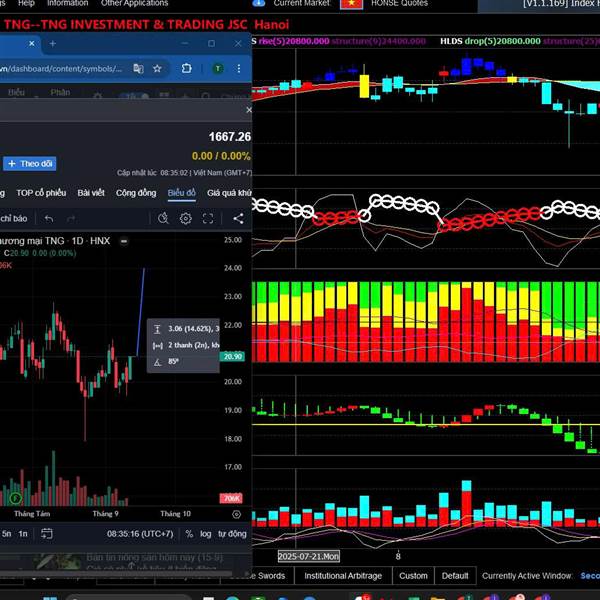The height and width of the screenshot is (600, 600).
Task: Click the Tháng 10 time axis label
Action: (175, 514)
